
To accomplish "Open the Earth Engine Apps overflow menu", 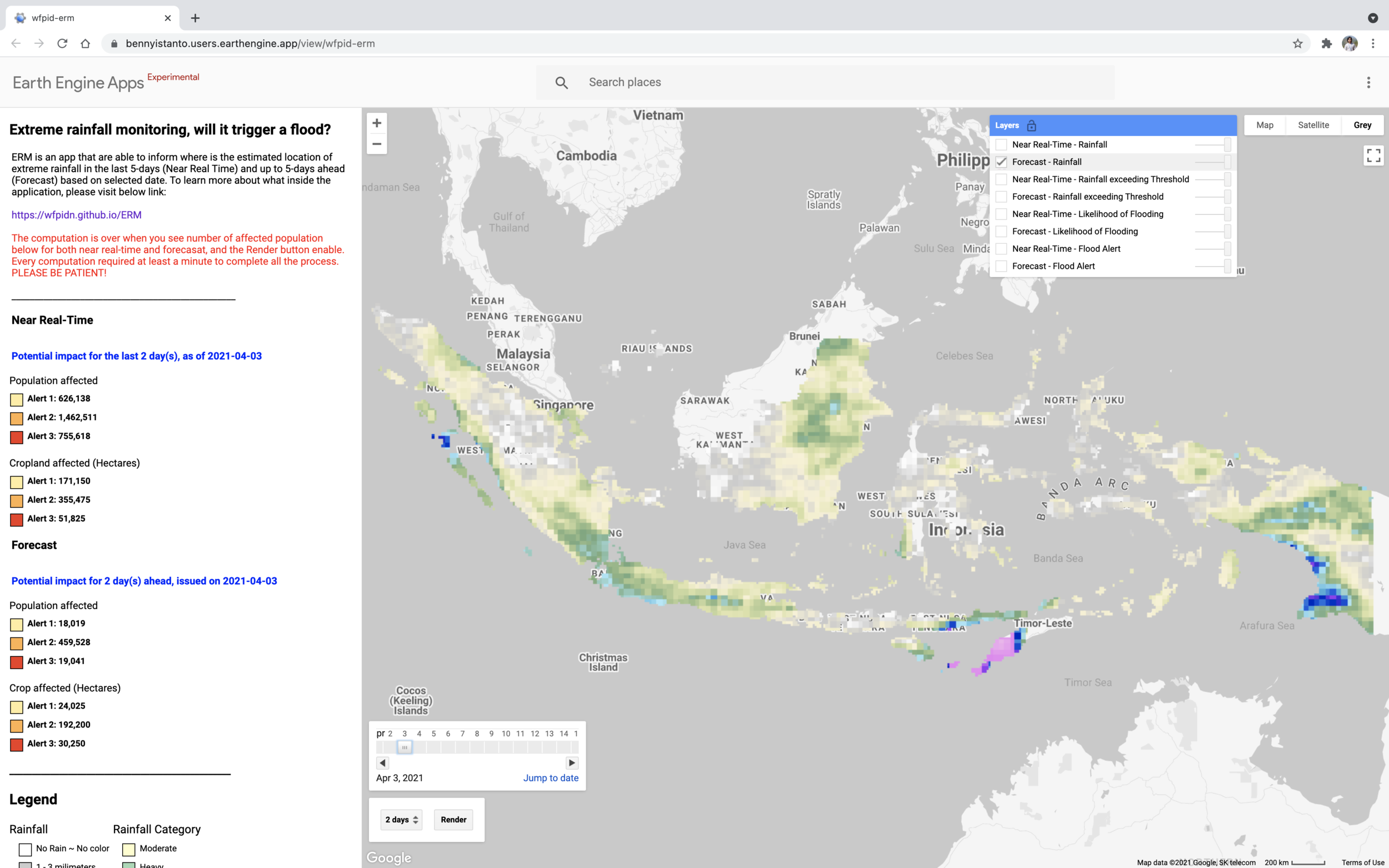I will coord(1368,83).
